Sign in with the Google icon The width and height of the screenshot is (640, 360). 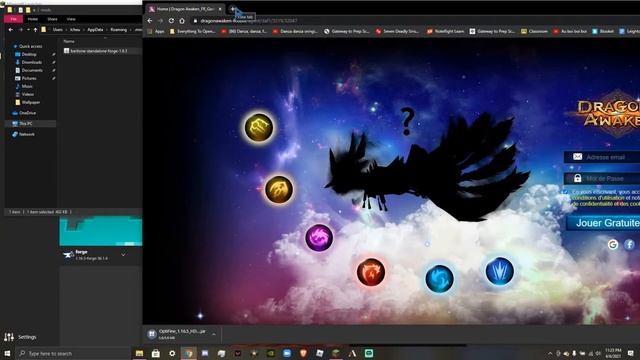coord(613,244)
